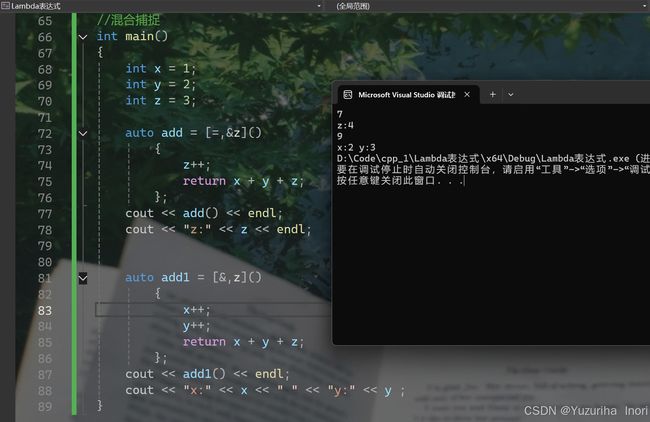Viewport: 650px width, 422px height.
Task: Click line number 83 in the gutter
Action: point(45,310)
